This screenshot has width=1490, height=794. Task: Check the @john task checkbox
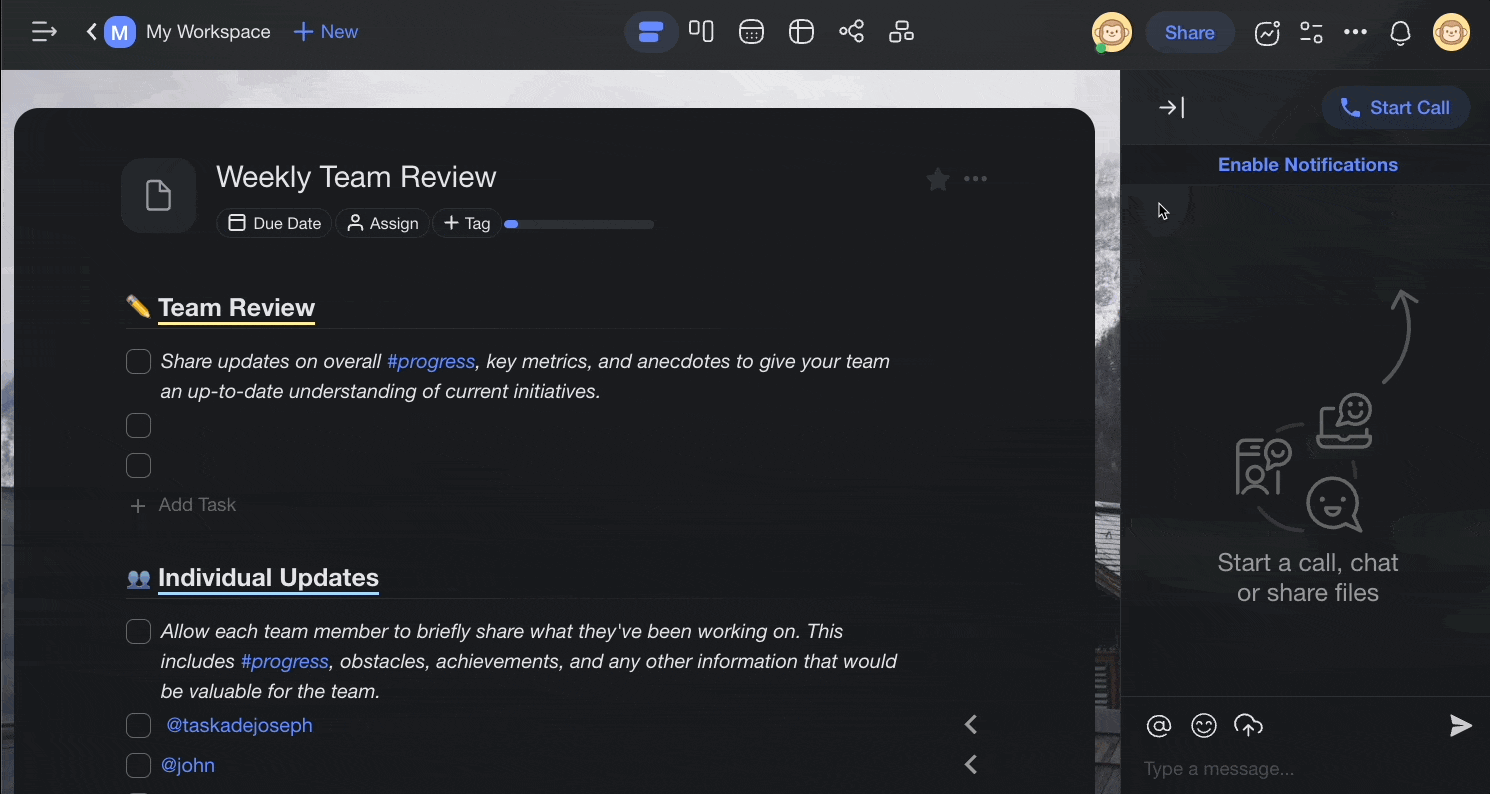(x=138, y=765)
